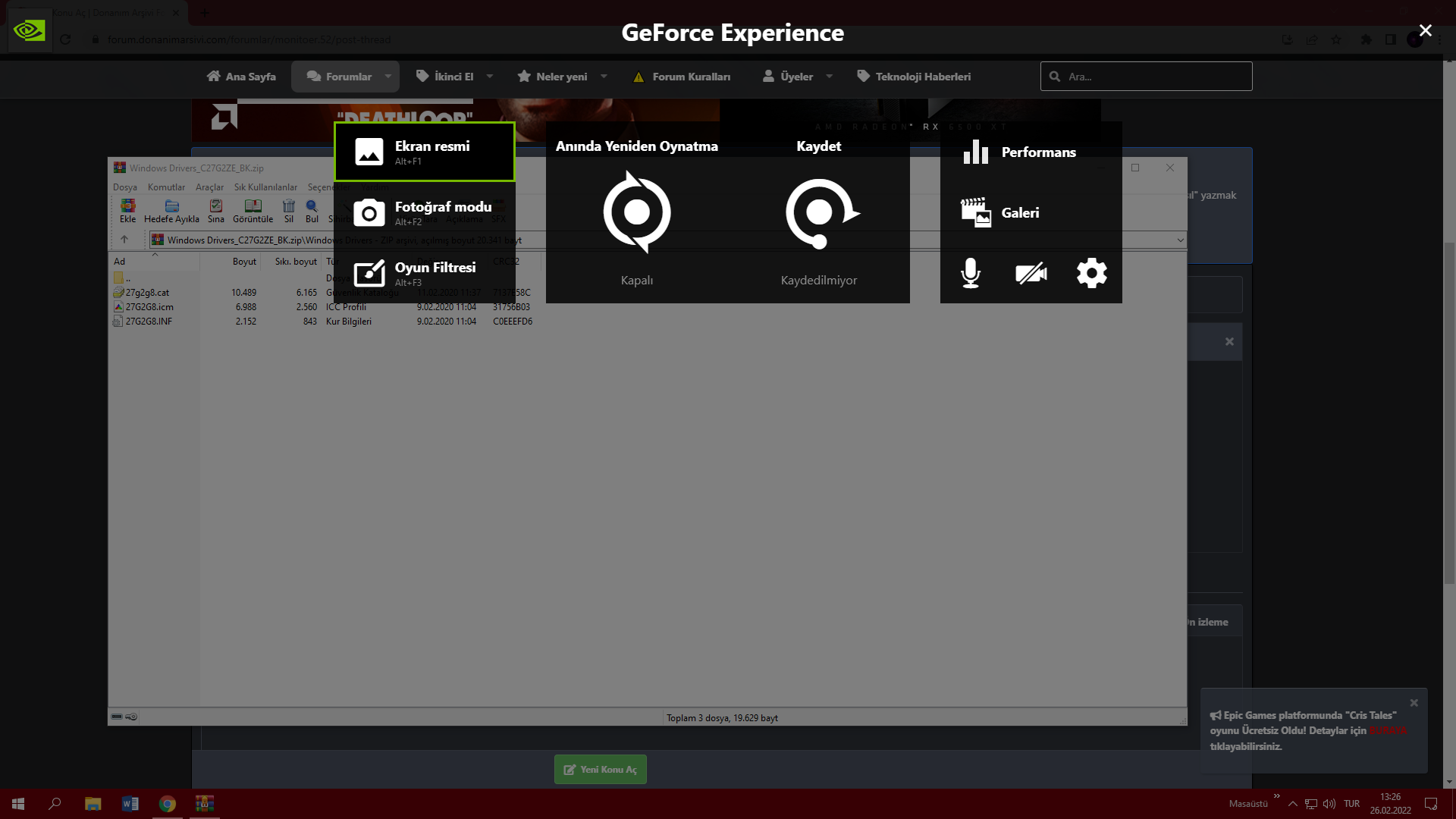Open Üyeler page
This screenshot has width=1456, height=819.
coord(788,77)
